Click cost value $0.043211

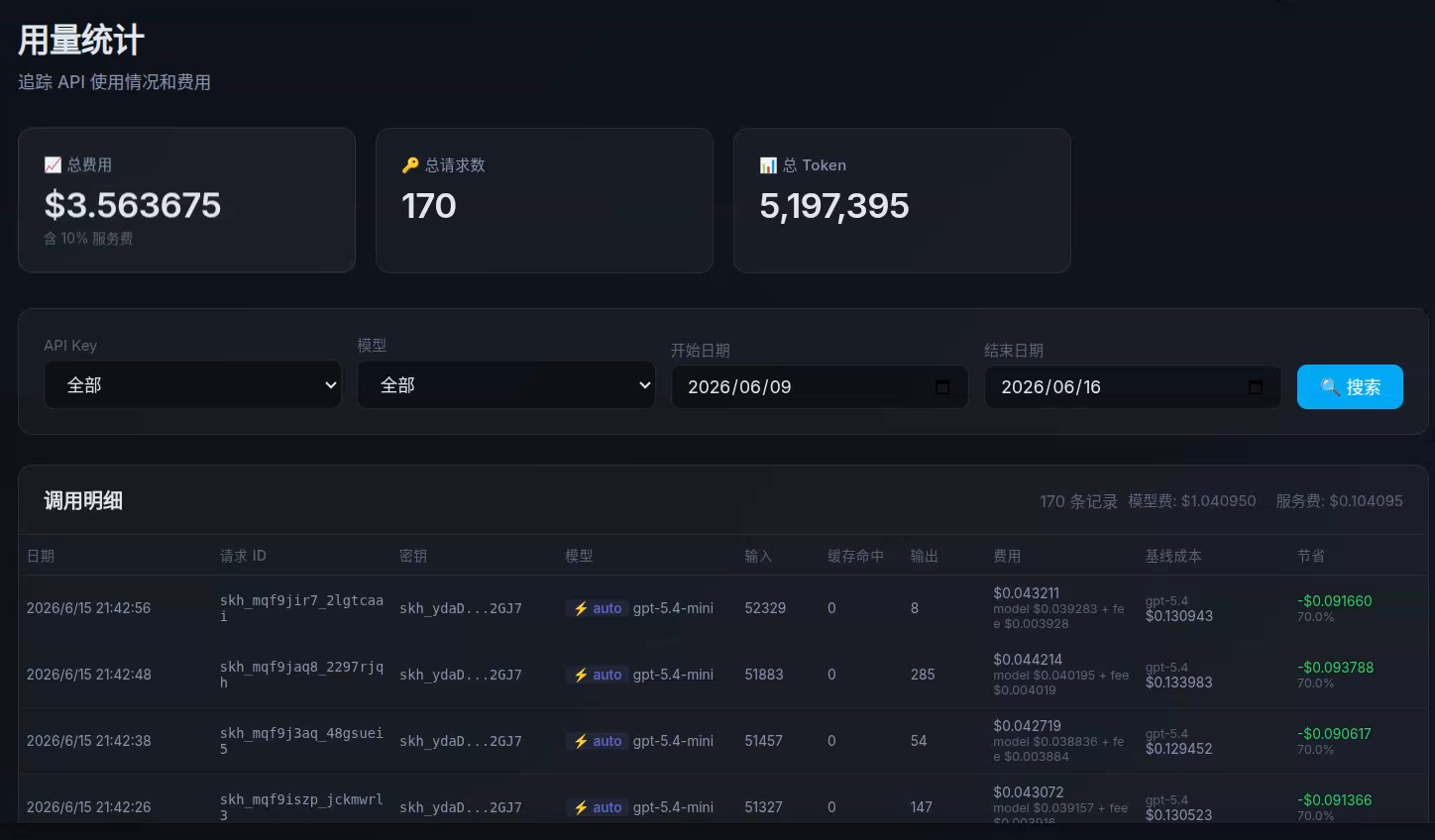(x=1027, y=593)
